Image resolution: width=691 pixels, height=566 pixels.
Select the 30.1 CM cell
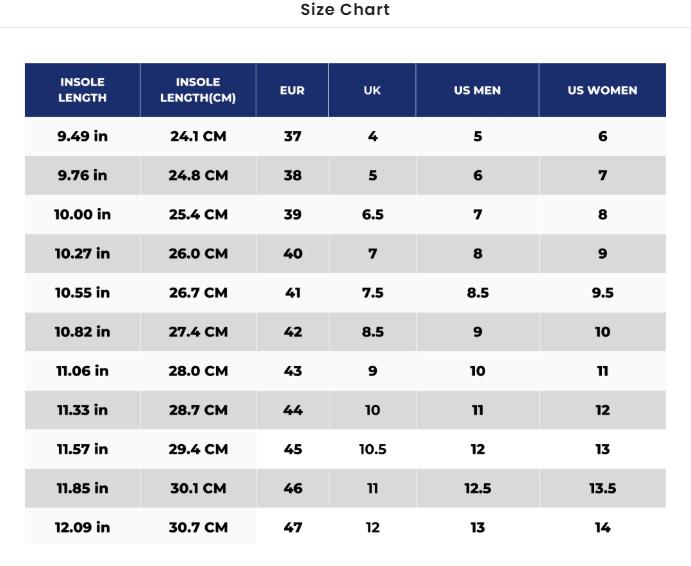(x=198, y=488)
